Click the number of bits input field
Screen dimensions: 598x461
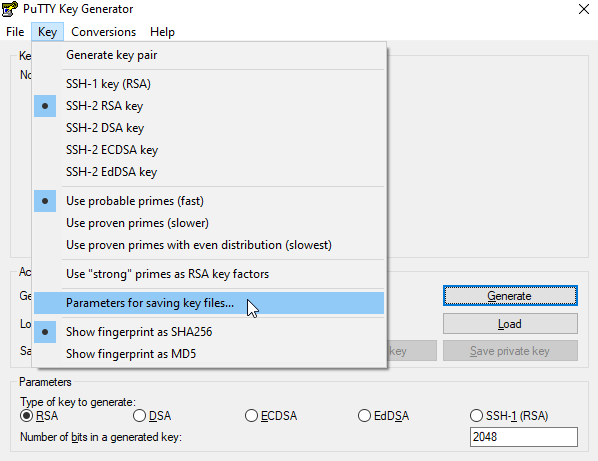[524, 437]
